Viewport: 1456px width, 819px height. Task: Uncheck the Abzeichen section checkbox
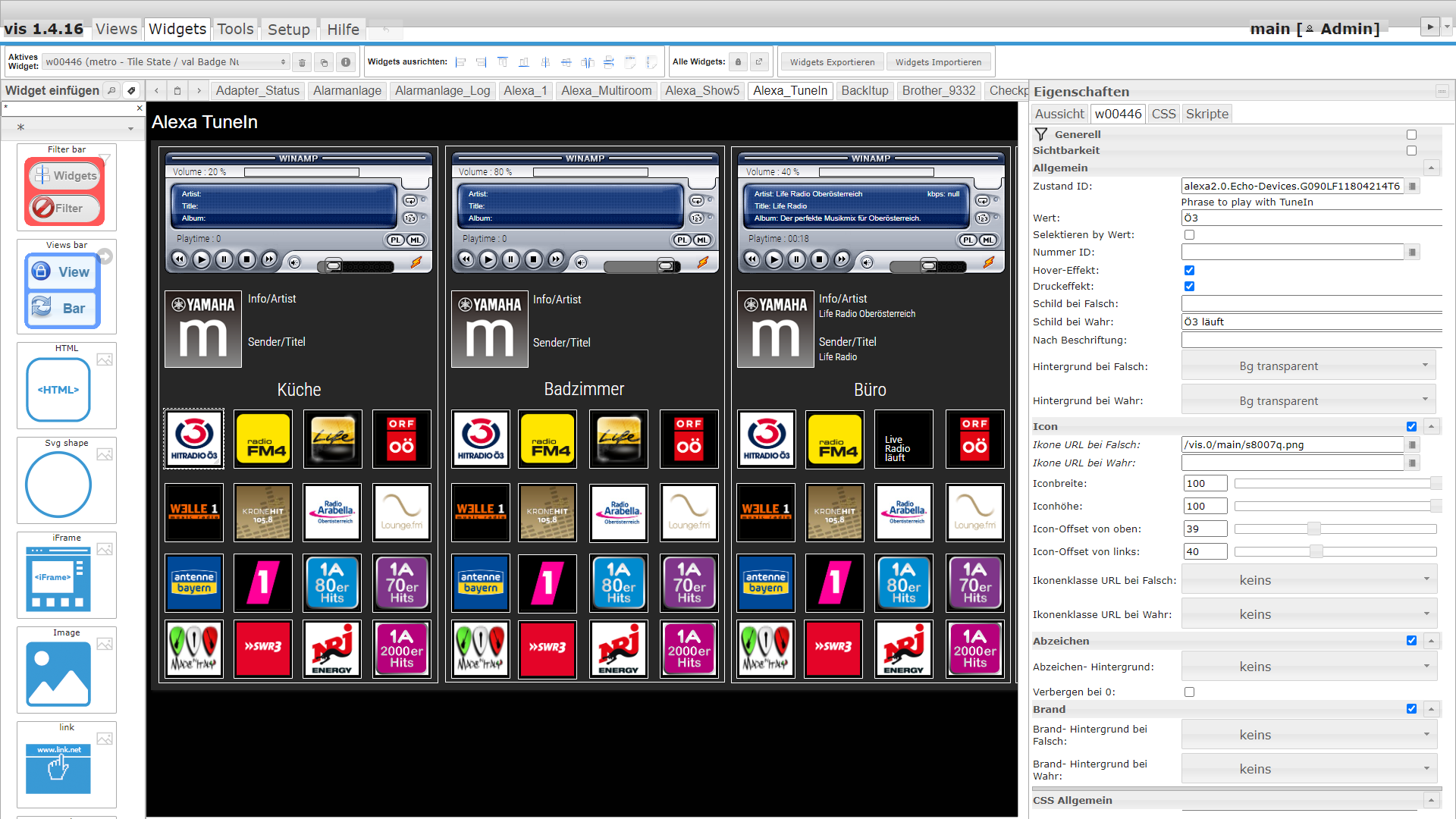(1411, 641)
